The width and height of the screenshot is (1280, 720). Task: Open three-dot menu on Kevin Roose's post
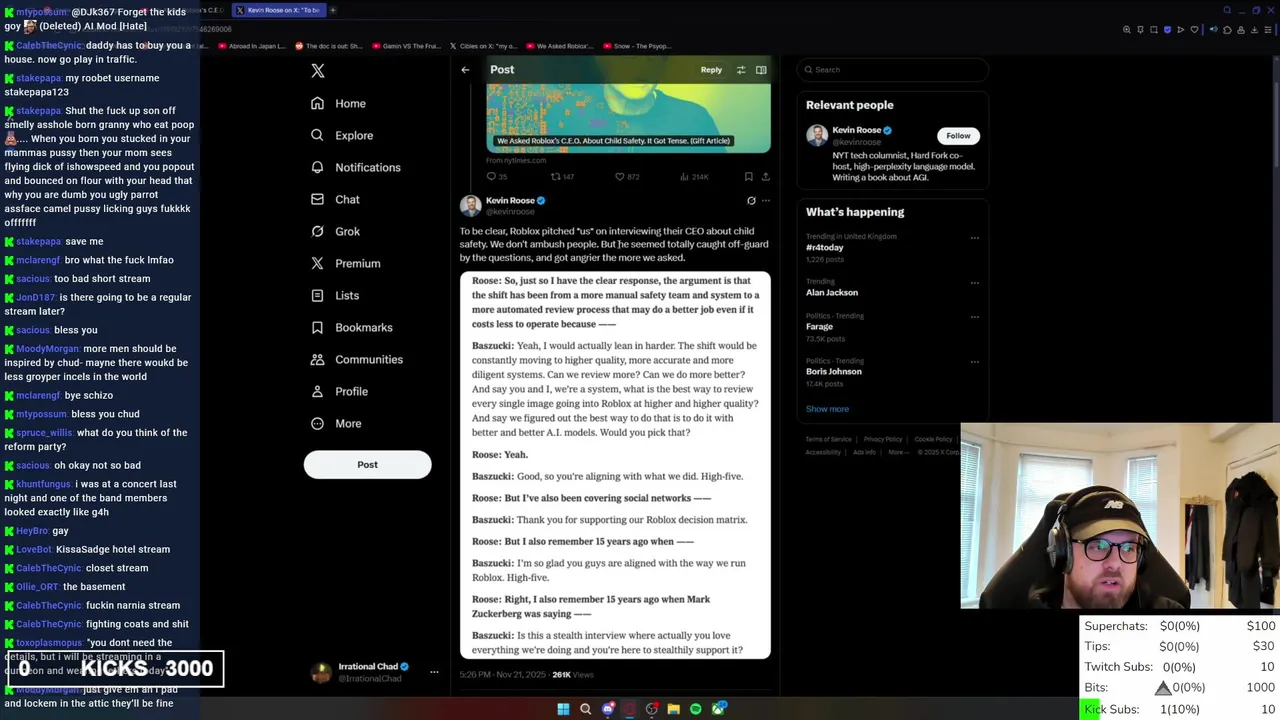766,200
